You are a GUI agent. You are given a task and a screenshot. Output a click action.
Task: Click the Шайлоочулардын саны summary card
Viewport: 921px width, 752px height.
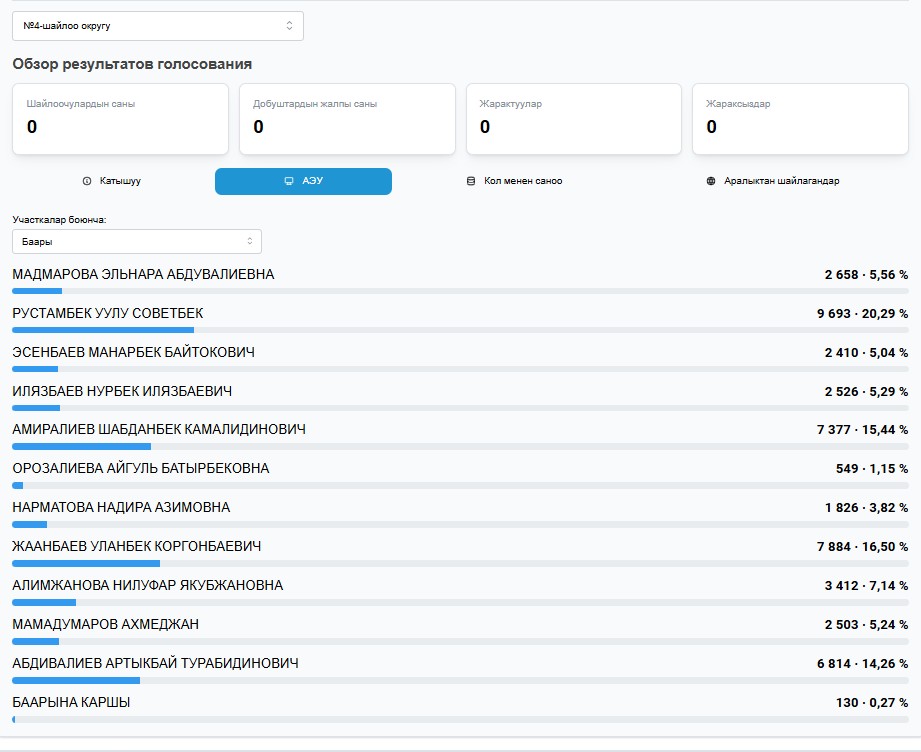tap(121, 119)
